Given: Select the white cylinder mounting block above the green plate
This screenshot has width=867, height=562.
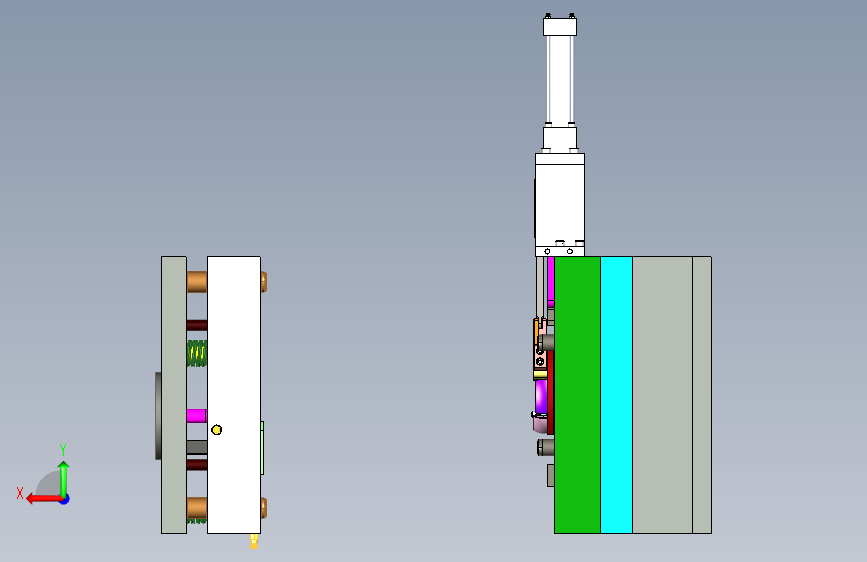Looking at the screenshot, I should tap(560, 205).
